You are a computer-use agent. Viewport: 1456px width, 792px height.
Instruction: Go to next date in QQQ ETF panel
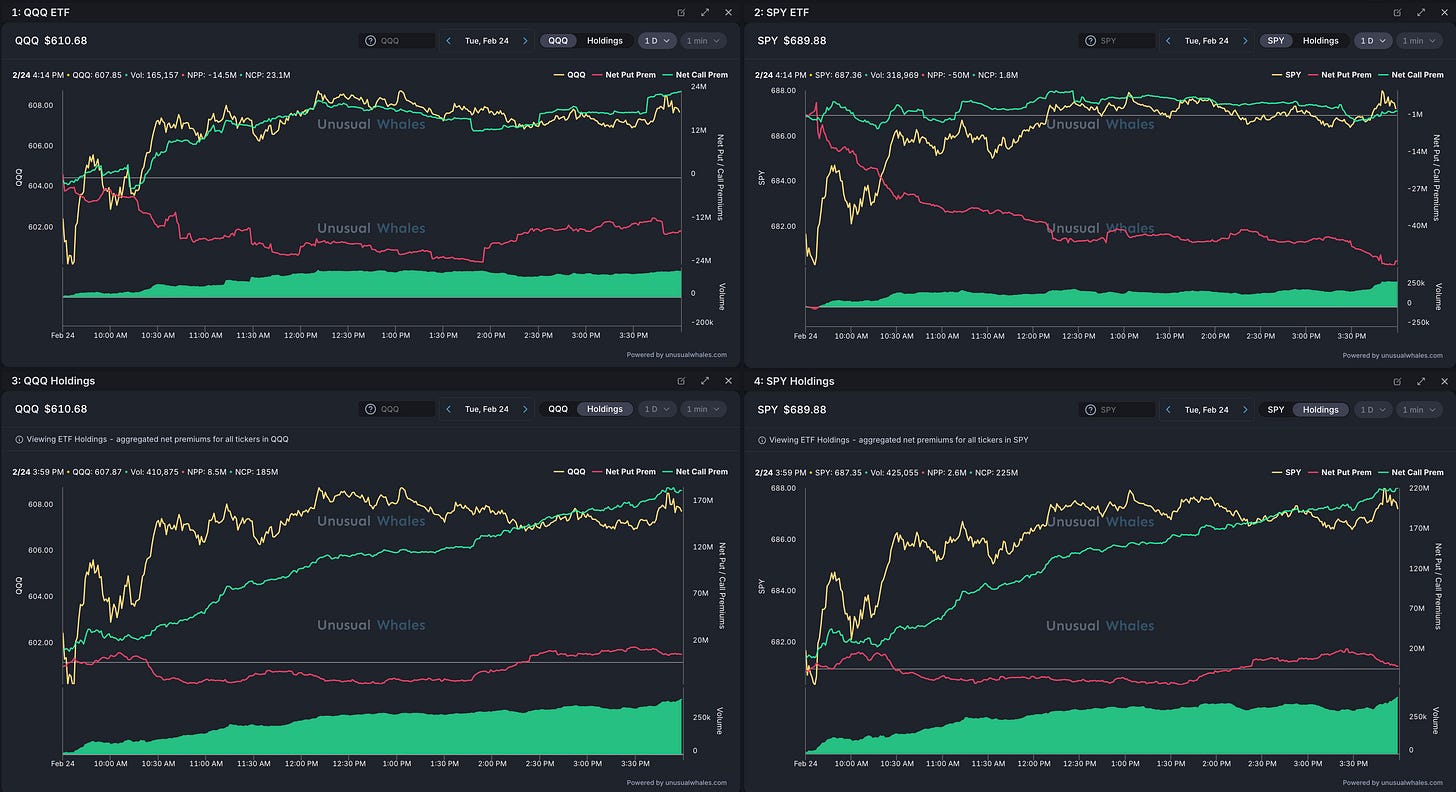coord(525,41)
